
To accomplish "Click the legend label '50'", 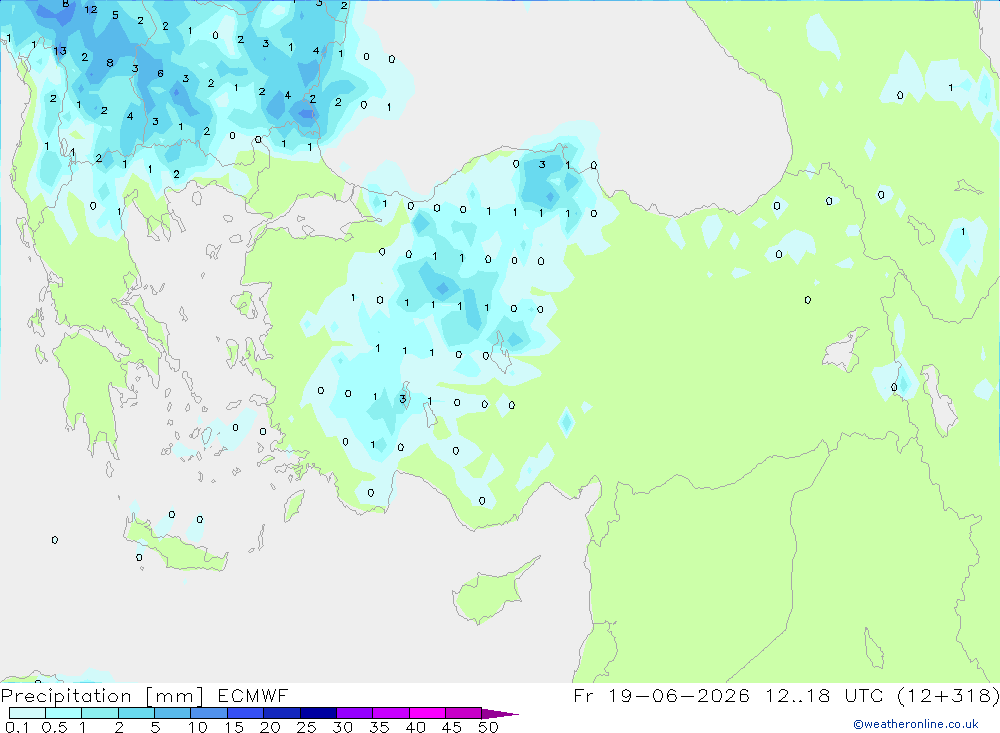I will [489, 727].
